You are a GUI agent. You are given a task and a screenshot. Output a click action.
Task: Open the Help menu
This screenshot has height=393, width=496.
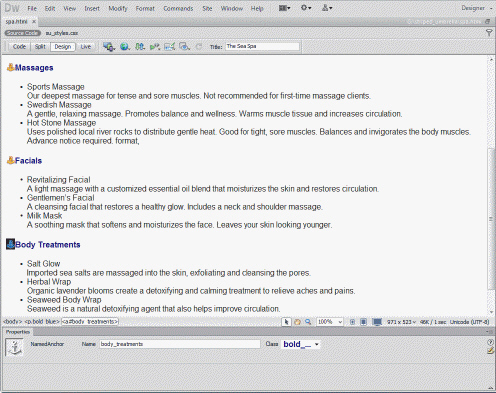coord(257,8)
